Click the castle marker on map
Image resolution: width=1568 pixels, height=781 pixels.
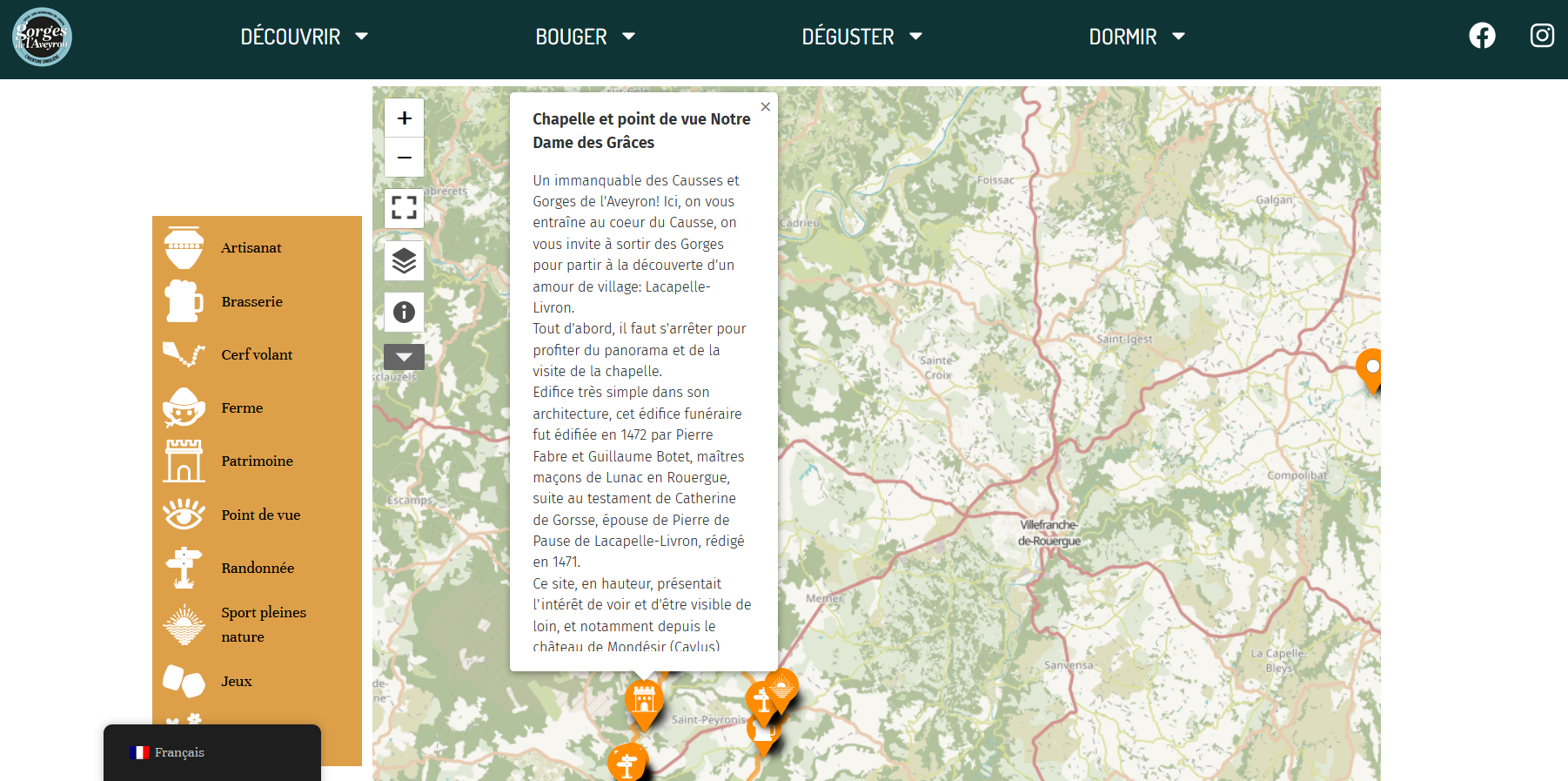click(x=644, y=701)
